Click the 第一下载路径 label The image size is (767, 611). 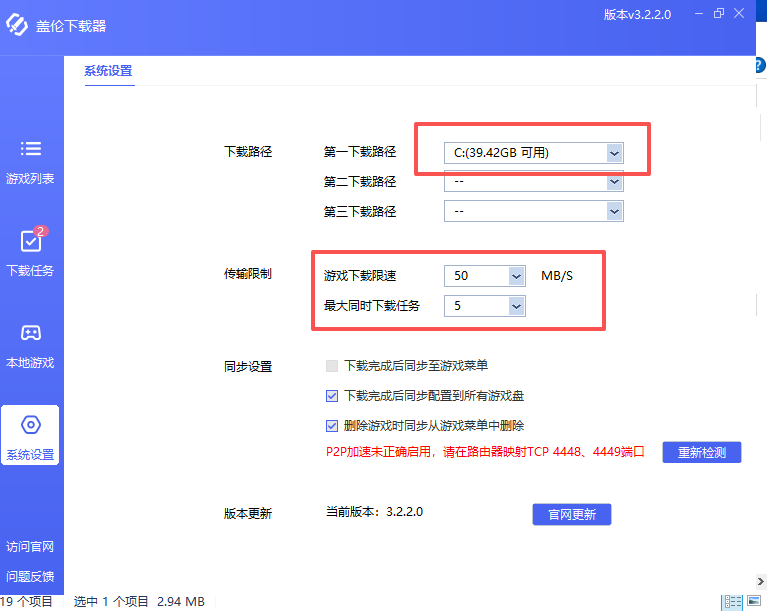[x=360, y=152]
